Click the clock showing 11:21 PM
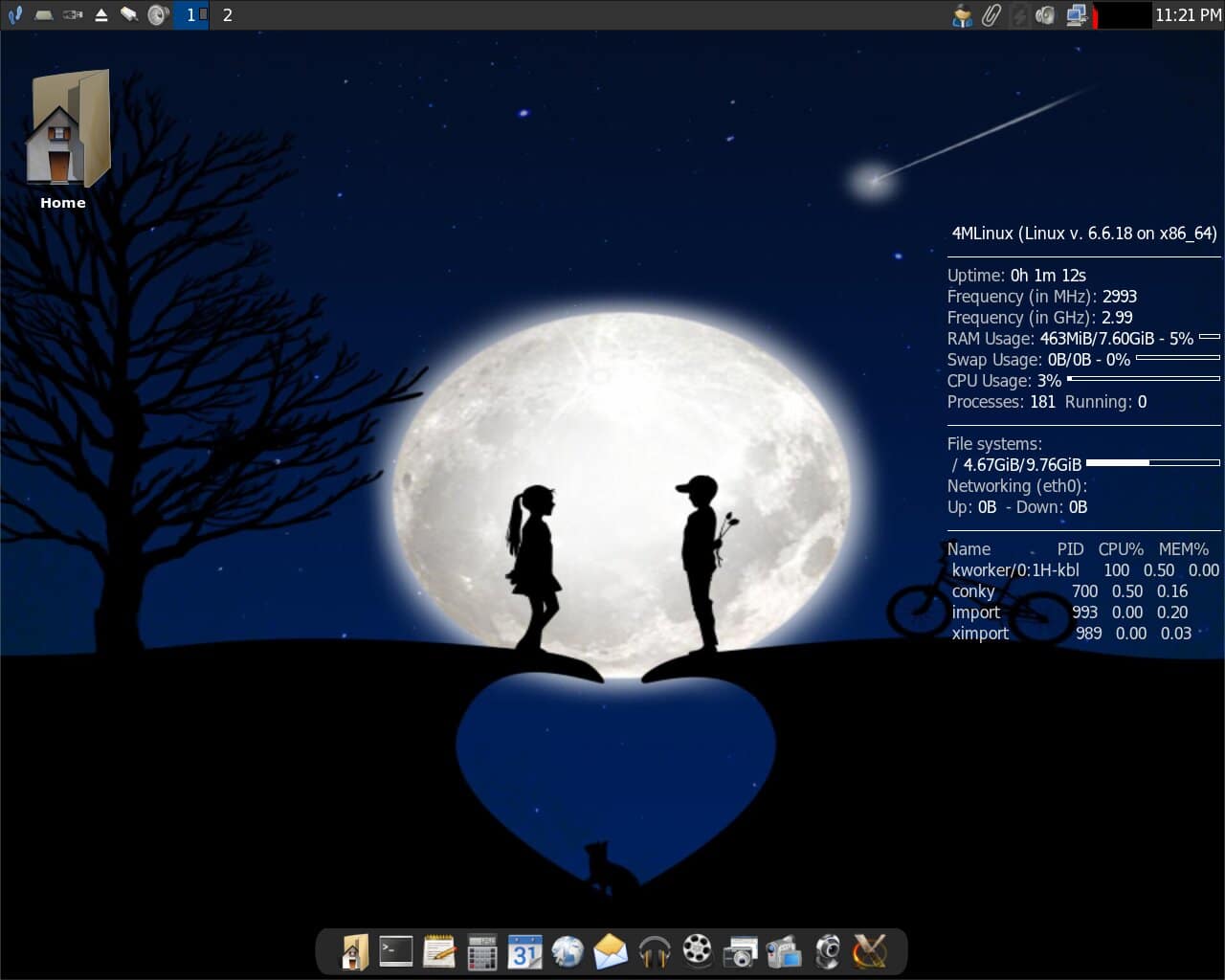 [1188, 15]
